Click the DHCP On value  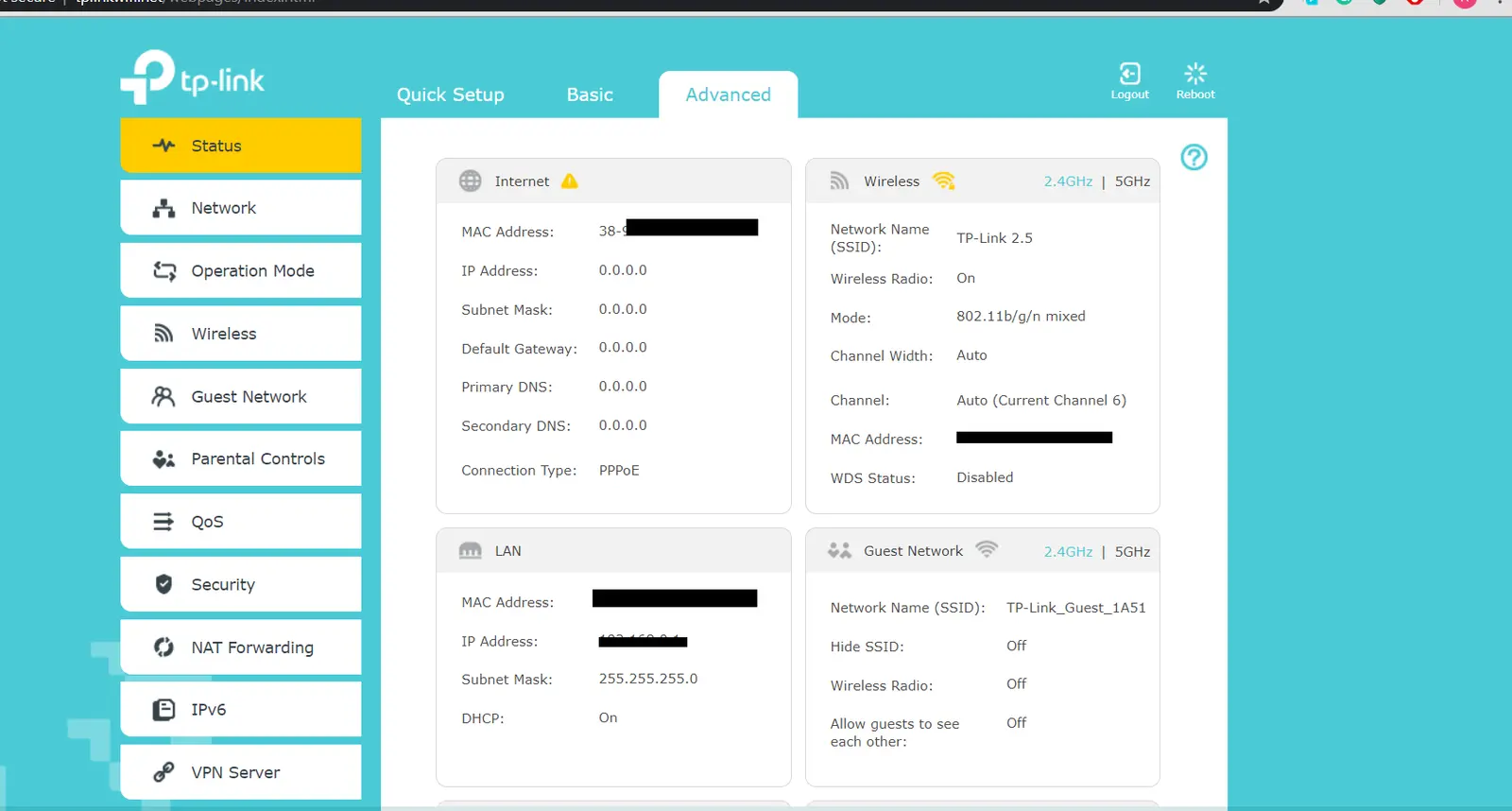[x=608, y=718]
